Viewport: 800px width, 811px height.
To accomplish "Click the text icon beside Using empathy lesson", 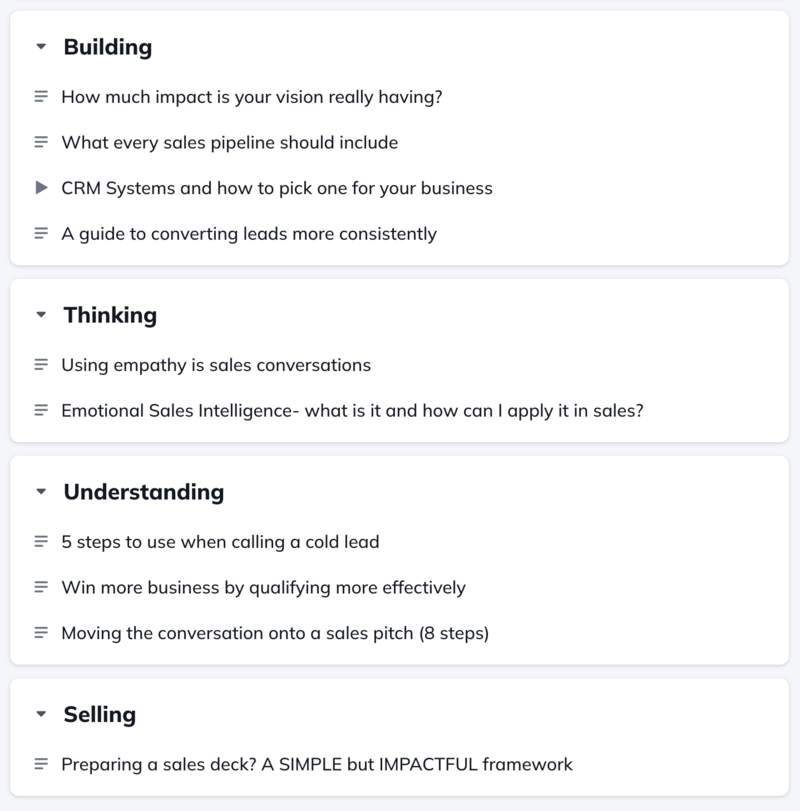I will pyautogui.click(x=41, y=365).
